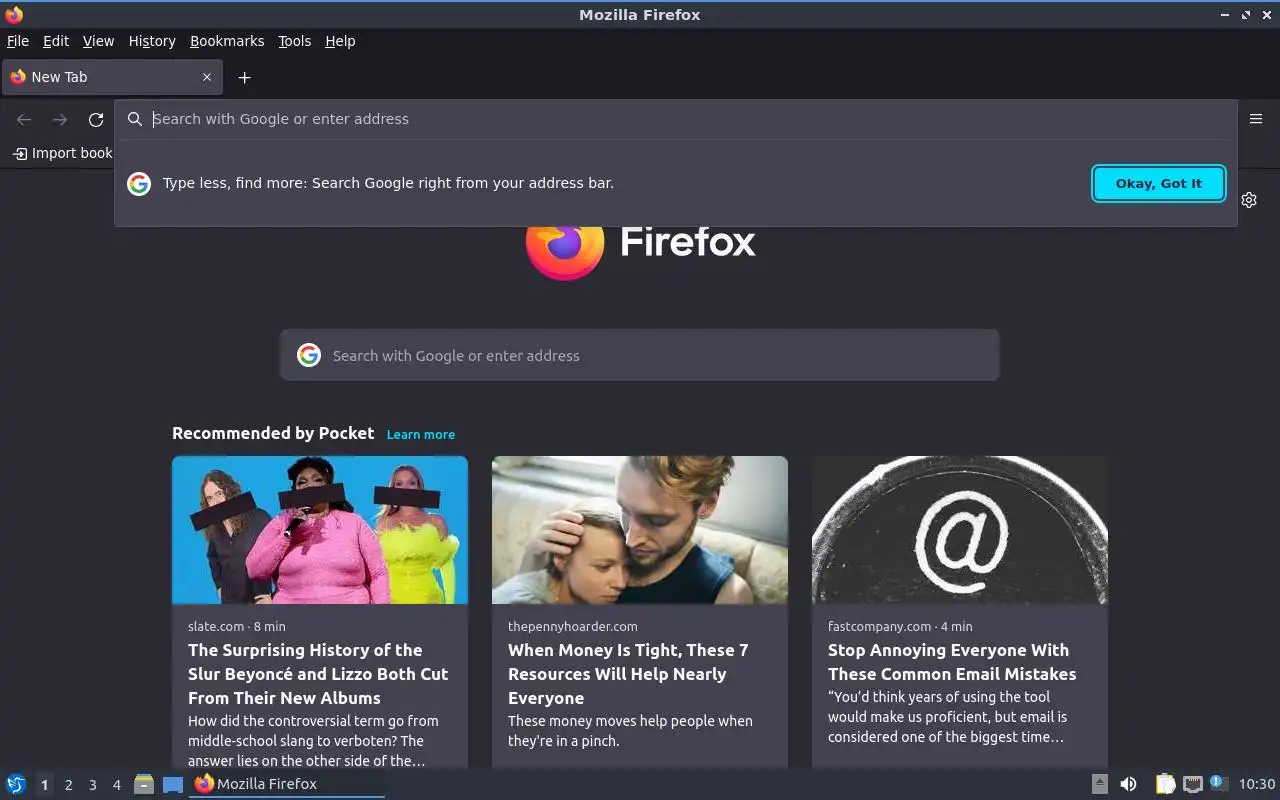Click the Mozilla Firefox taskbar window button
This screenshot has width=1280, height=800.
tap(287, 784)
